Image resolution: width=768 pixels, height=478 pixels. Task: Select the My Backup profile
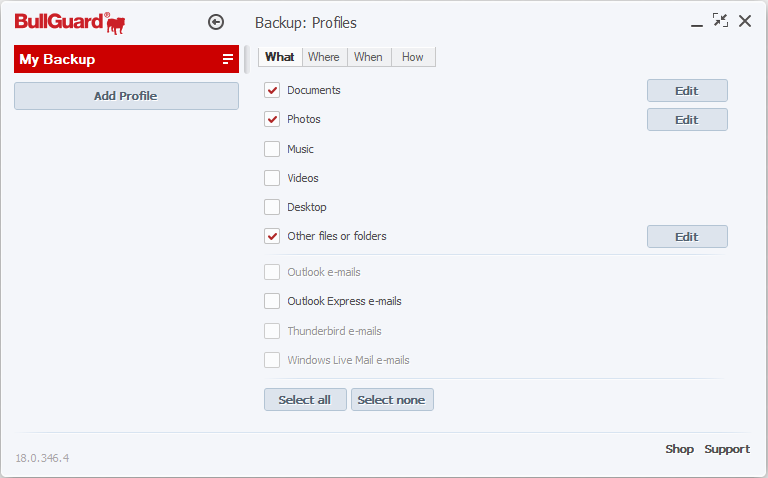[110, 60]
